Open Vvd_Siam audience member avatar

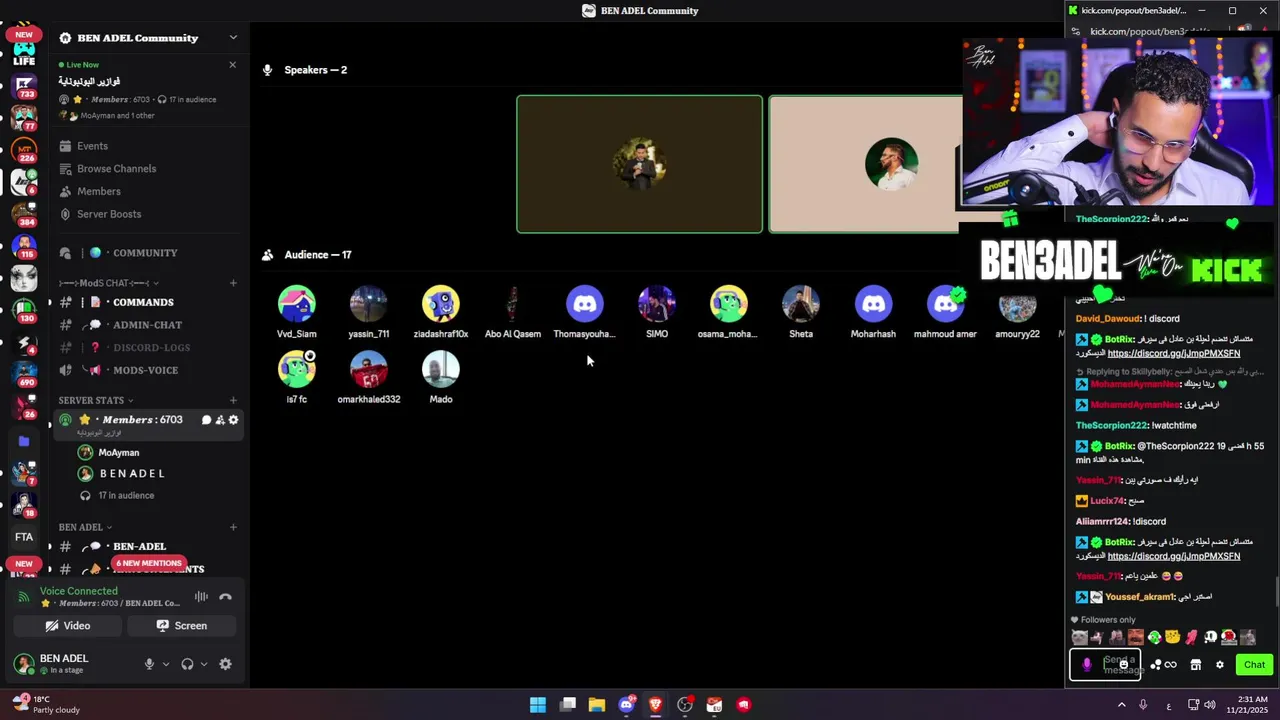pos(297,304)
